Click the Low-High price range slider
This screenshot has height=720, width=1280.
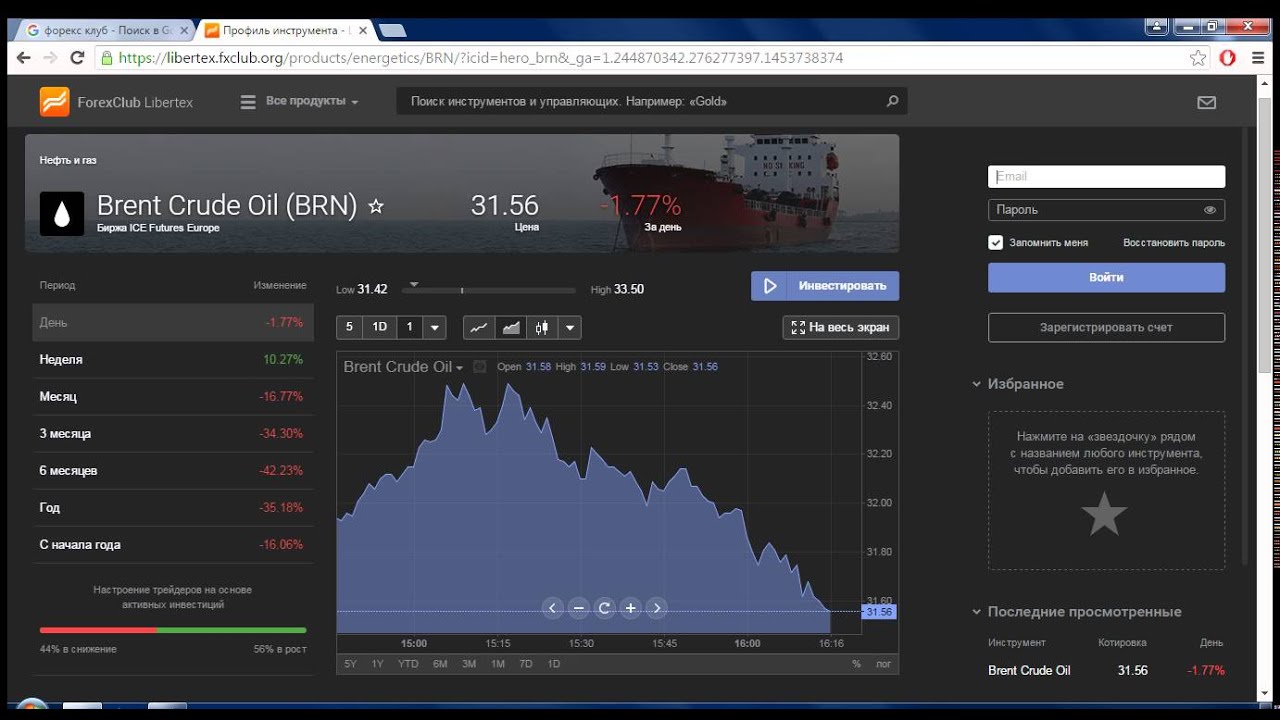coord(489,290)
